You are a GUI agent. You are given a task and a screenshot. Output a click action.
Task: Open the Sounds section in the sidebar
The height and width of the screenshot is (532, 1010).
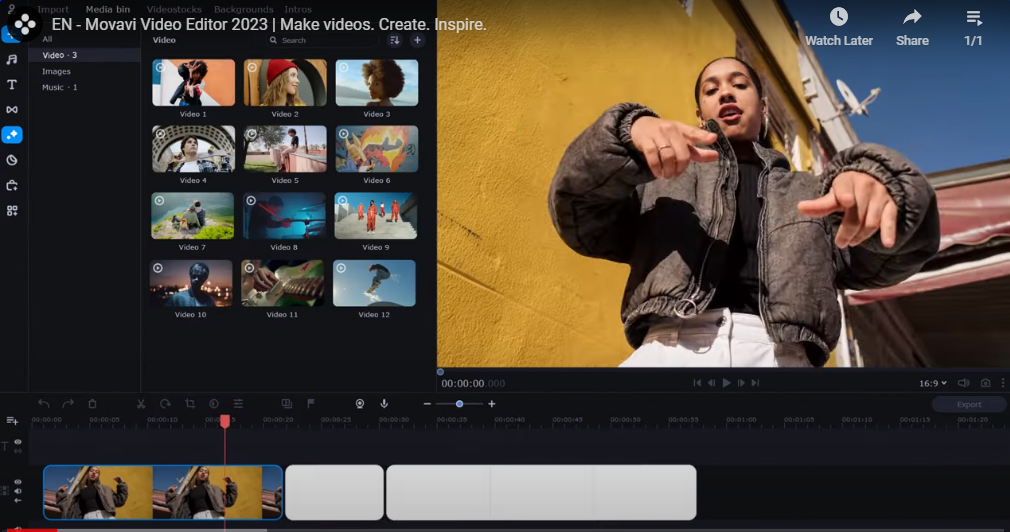pyautogui.click(x=12, y=59)
